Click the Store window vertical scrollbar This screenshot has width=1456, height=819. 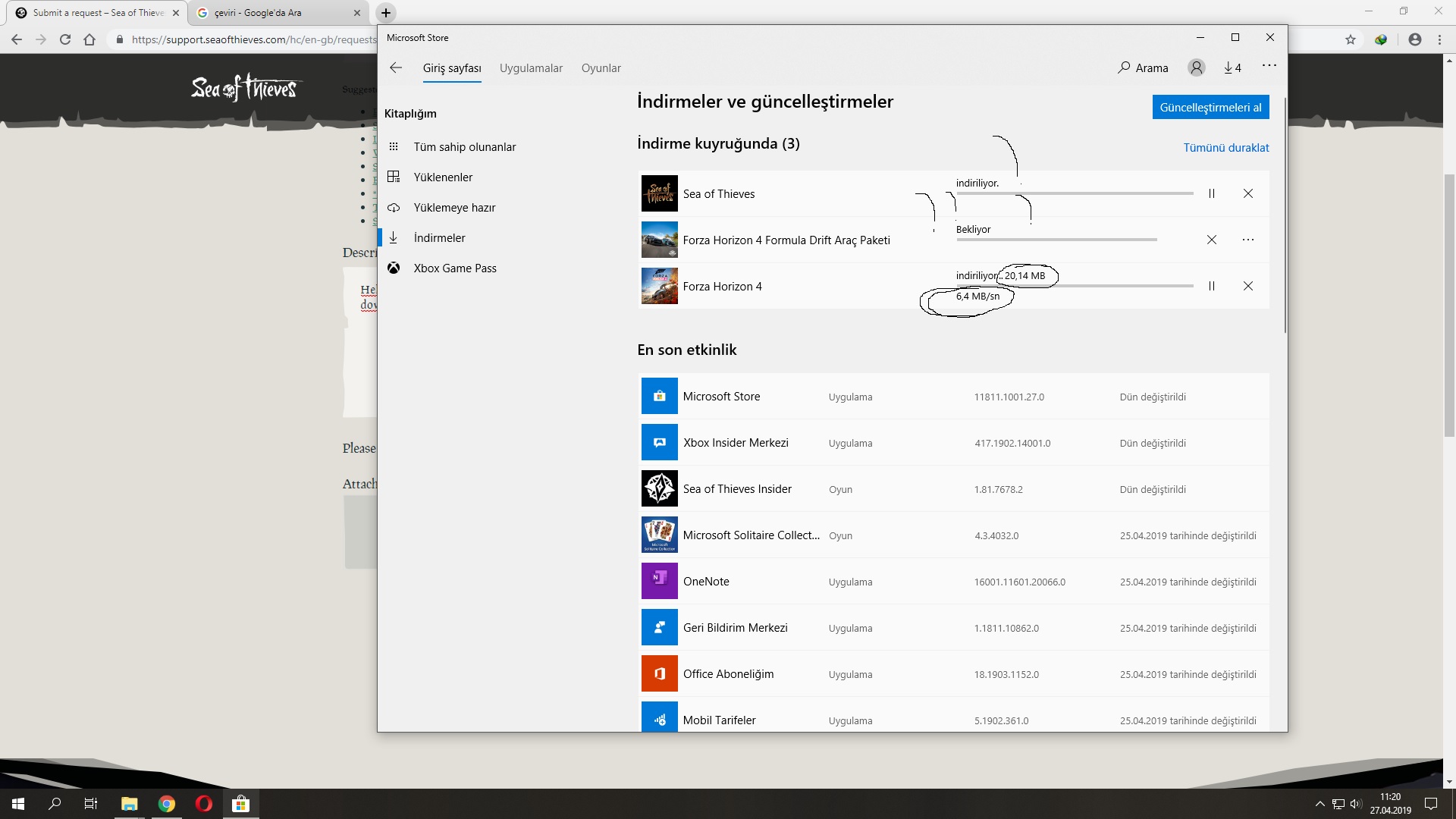[1285, 215]
